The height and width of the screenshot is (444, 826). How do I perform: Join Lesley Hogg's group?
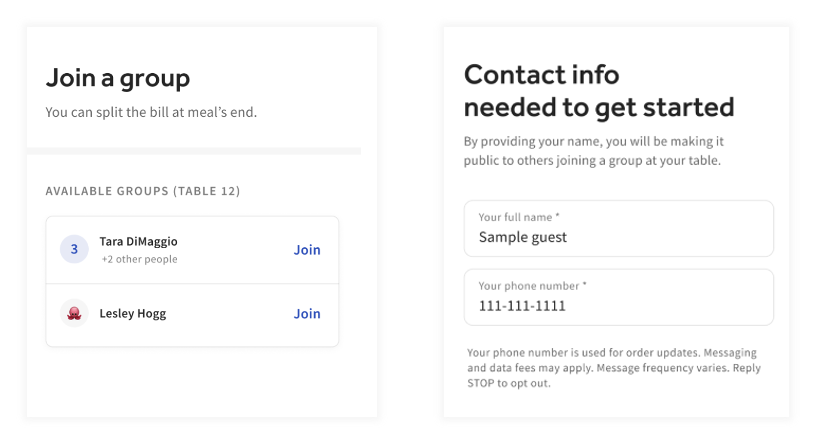click(x=307, y=314)
